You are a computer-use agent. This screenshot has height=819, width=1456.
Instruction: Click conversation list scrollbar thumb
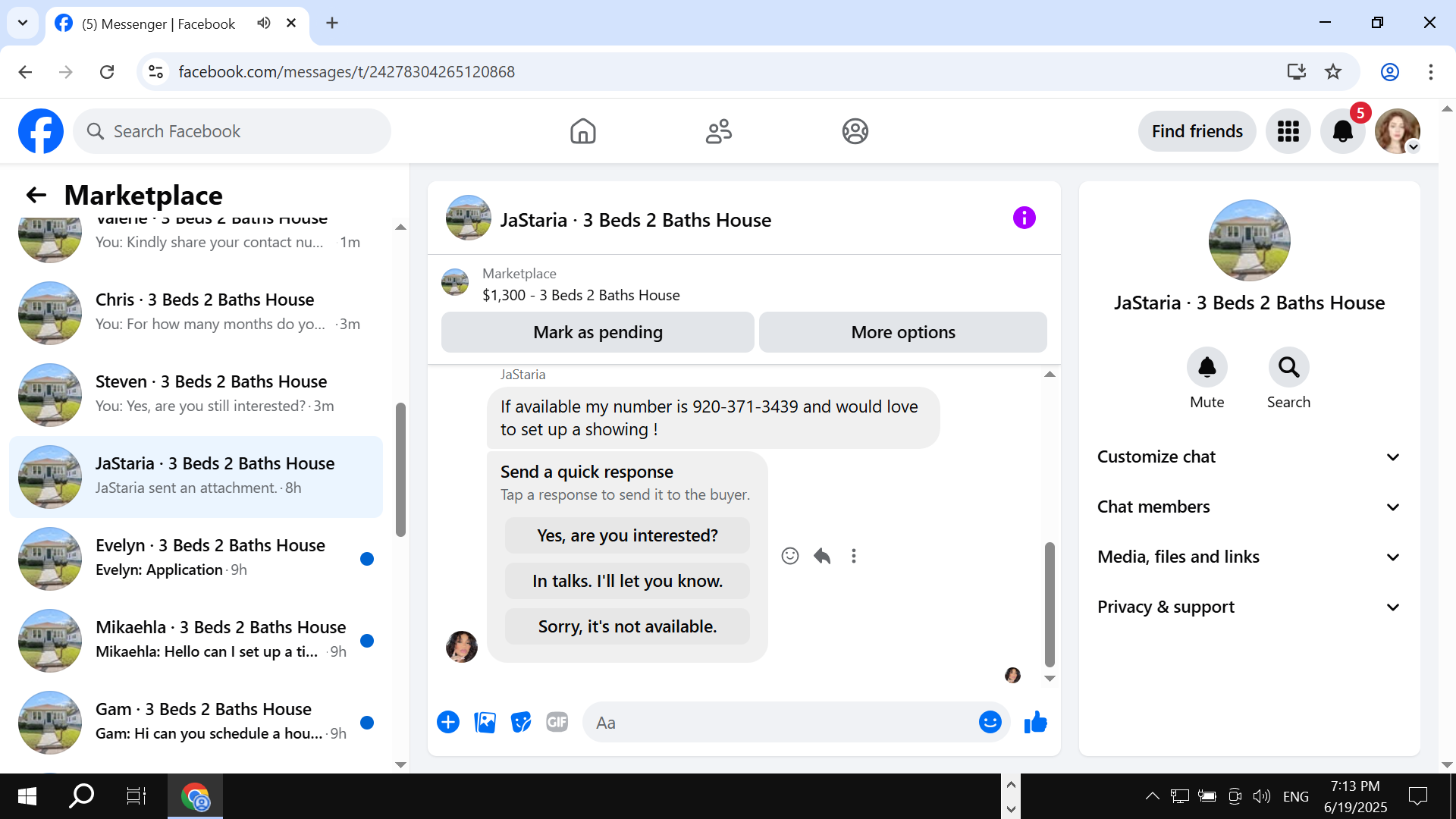coord(400,470)
